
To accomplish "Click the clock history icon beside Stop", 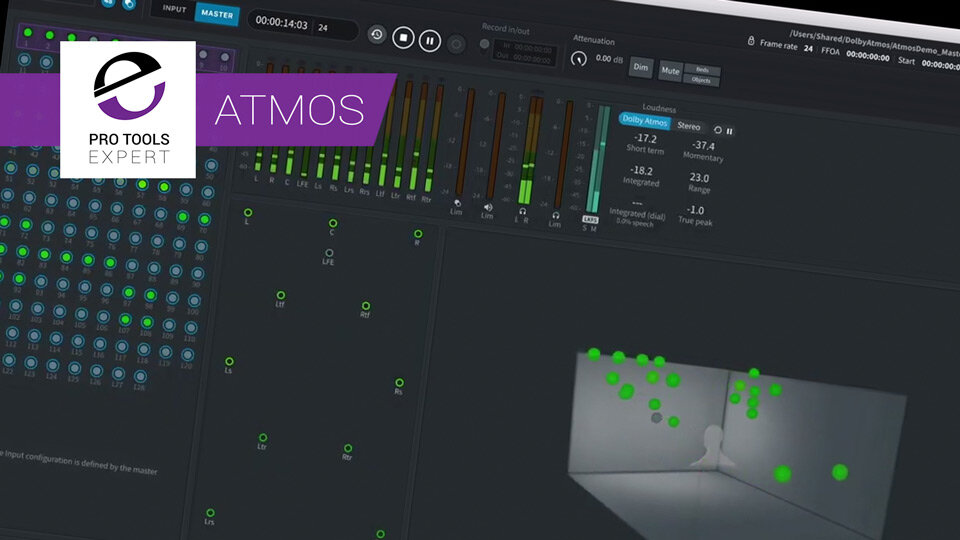I will click(x=377, y=34).
